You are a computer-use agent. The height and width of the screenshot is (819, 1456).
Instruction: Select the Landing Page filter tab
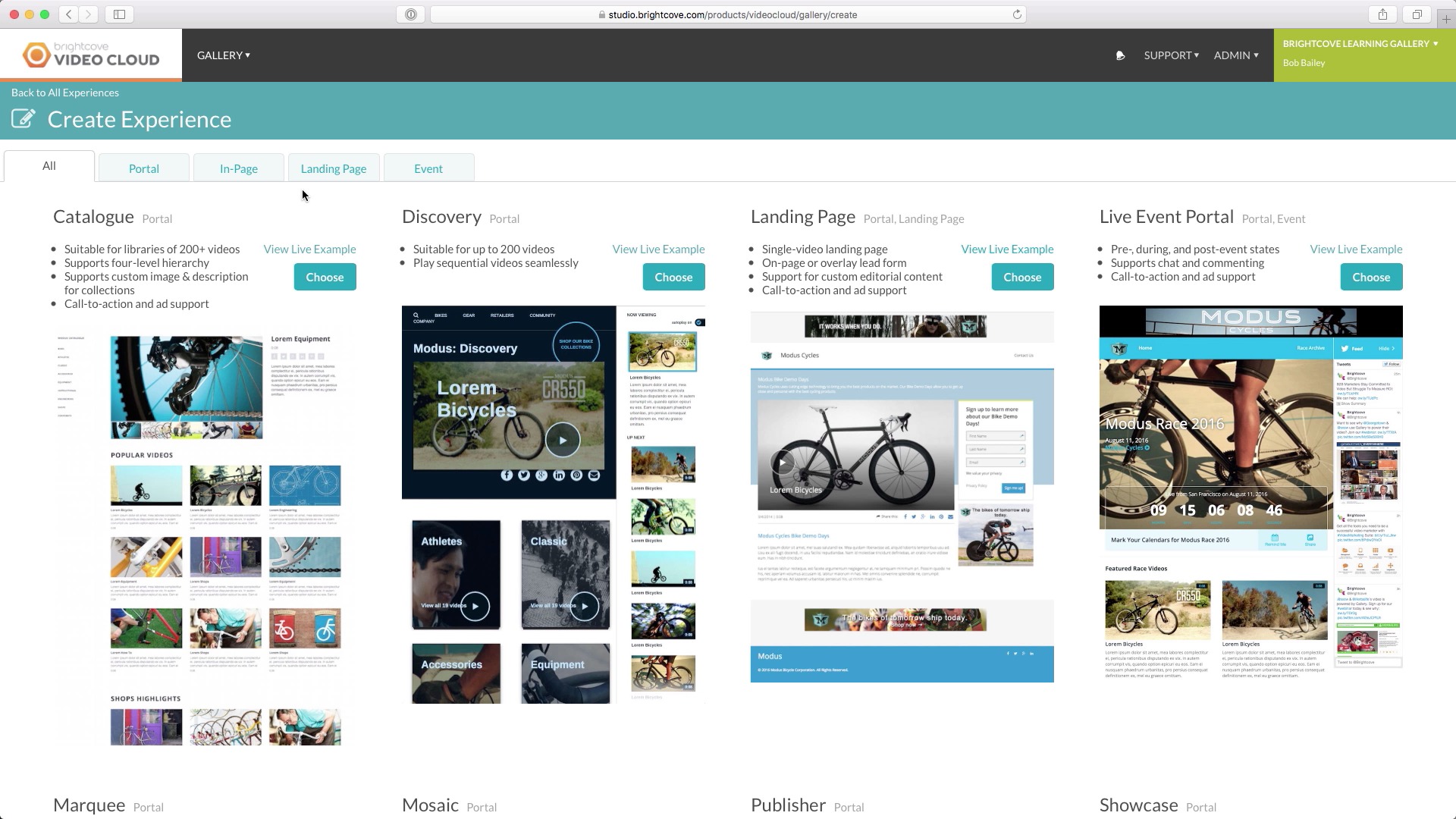(x=333, y=168)
